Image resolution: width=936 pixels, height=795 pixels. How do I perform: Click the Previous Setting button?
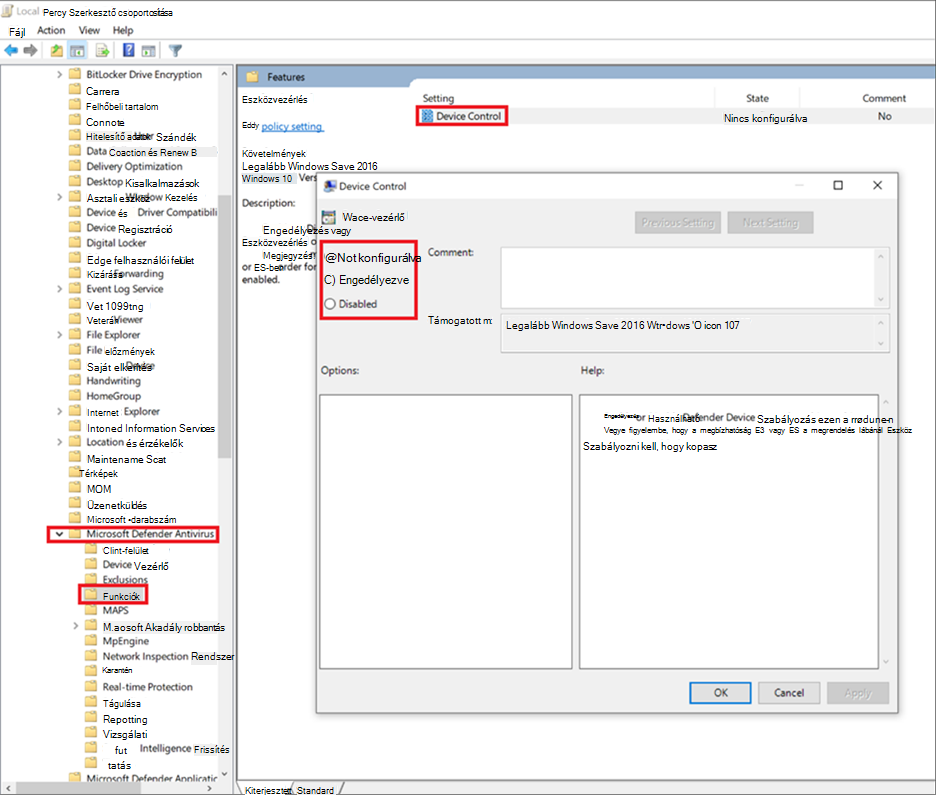pos(678,223)
